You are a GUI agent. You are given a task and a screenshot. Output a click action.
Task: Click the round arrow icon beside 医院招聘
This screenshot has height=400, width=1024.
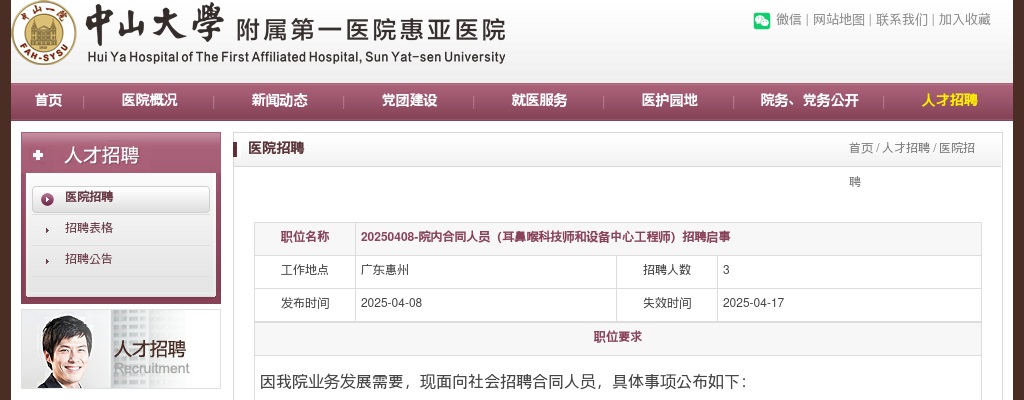(x=47, y=199)
